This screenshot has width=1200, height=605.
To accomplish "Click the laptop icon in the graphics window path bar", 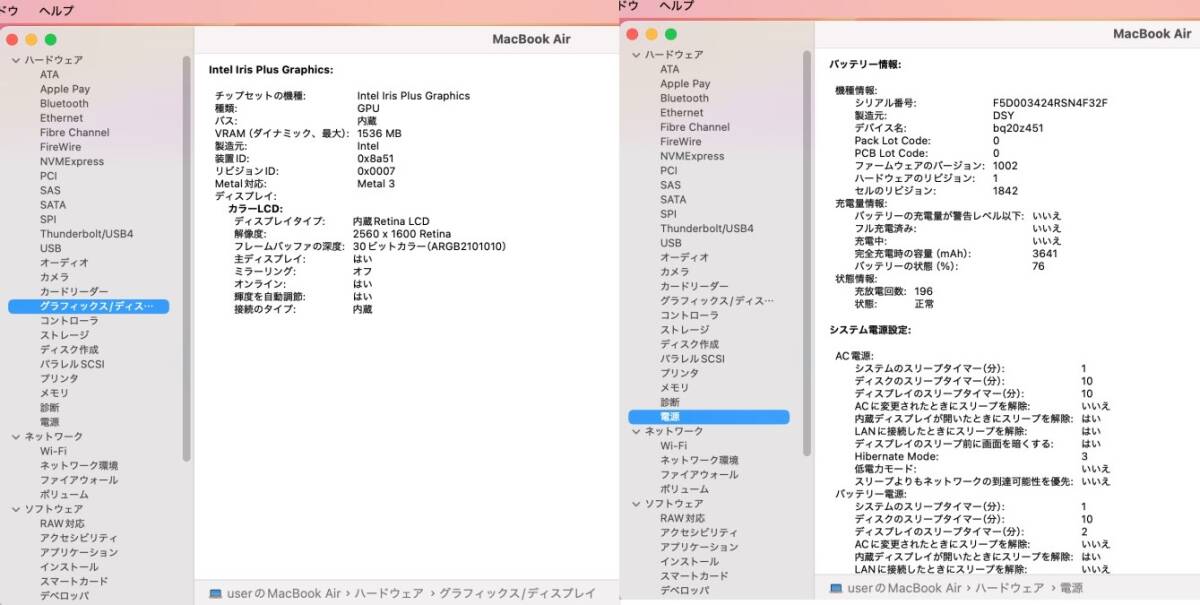I will (x=216, y=593).
